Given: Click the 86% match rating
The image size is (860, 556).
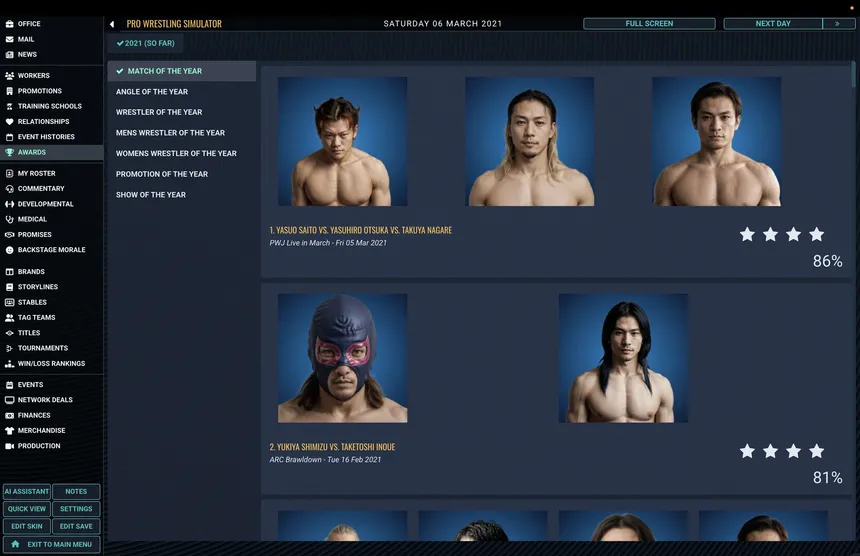Looking at the screenshot, I should tap(828, 261).
